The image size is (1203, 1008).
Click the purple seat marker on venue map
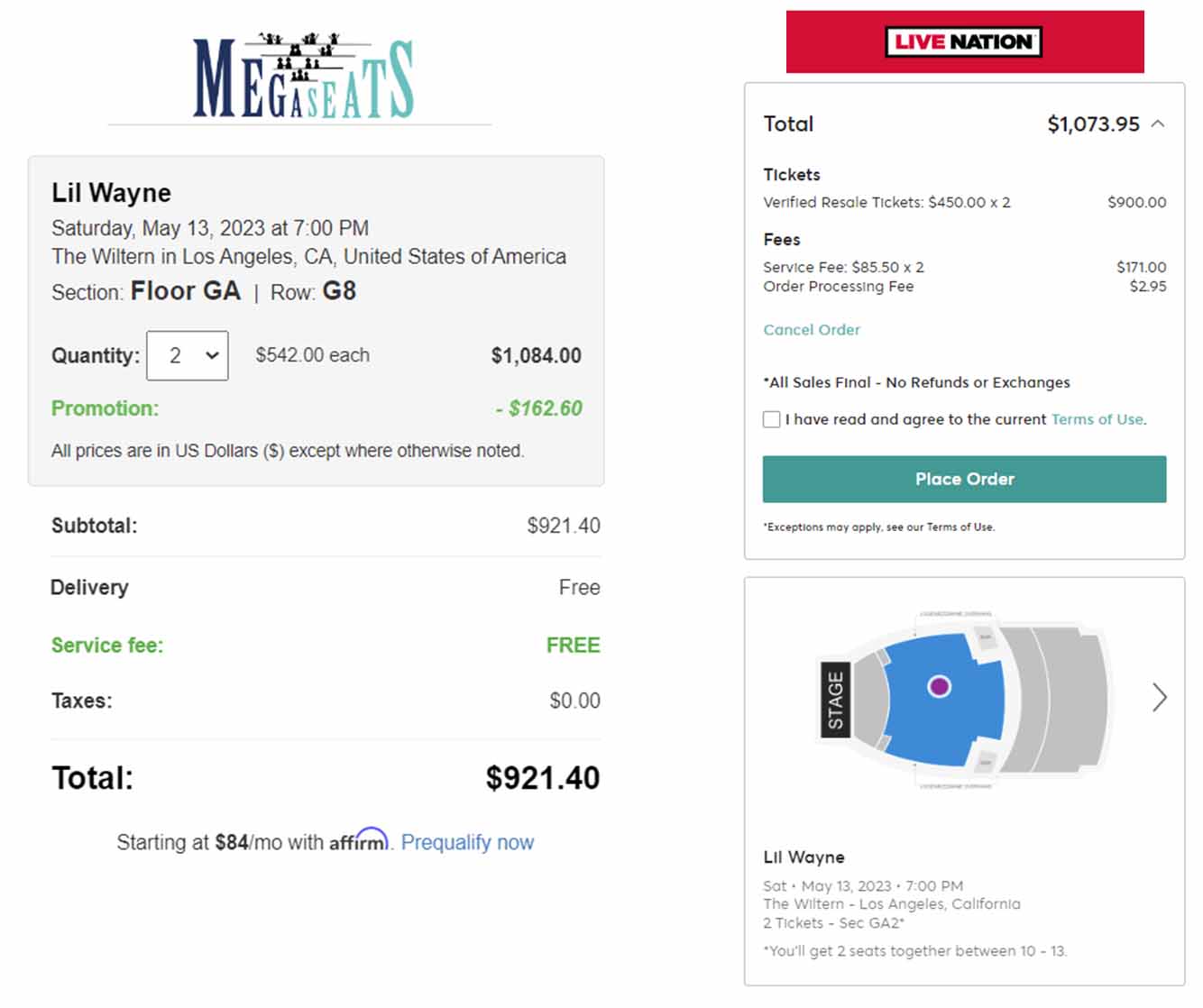939,687
